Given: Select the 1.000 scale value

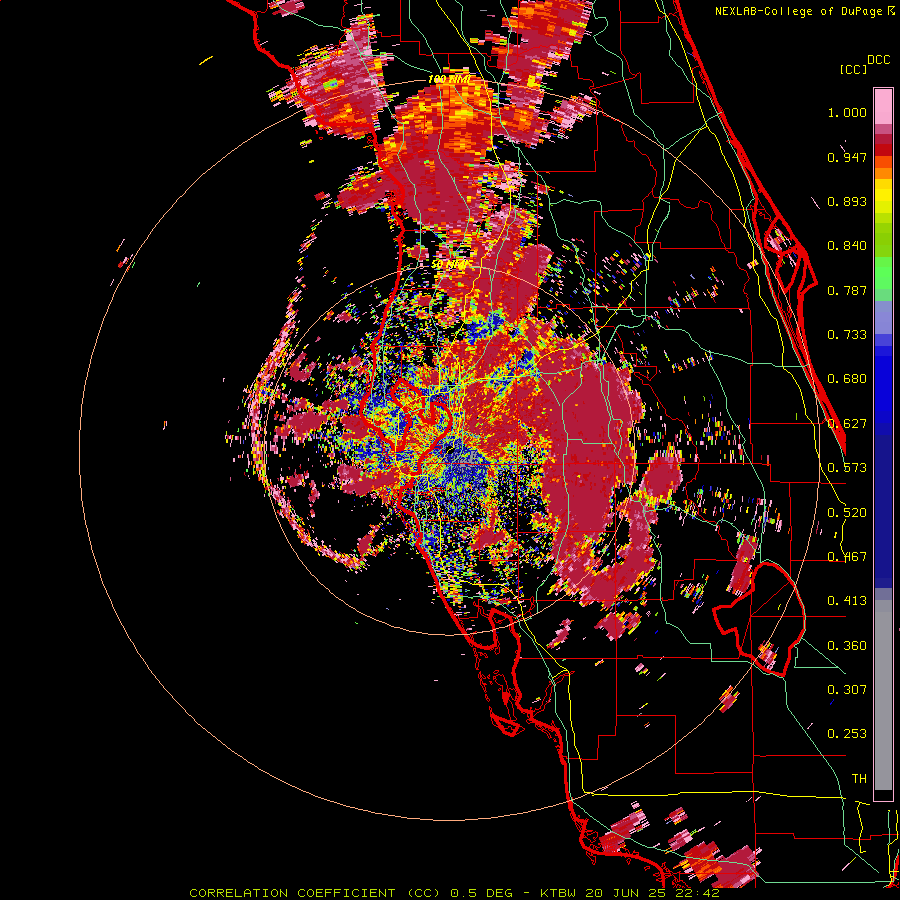Looking at the screenshot, I should 847,112.
